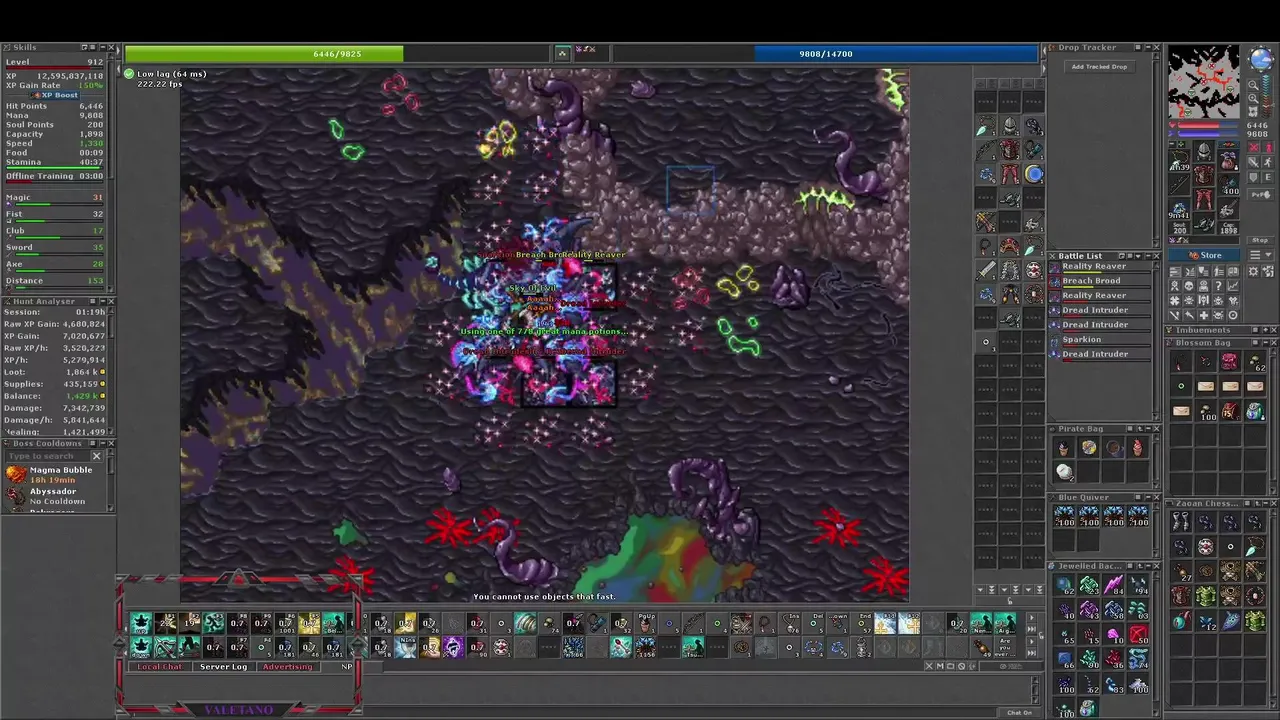
Task: Switch to the Server Log tab
Action: [x=223, y=666]
